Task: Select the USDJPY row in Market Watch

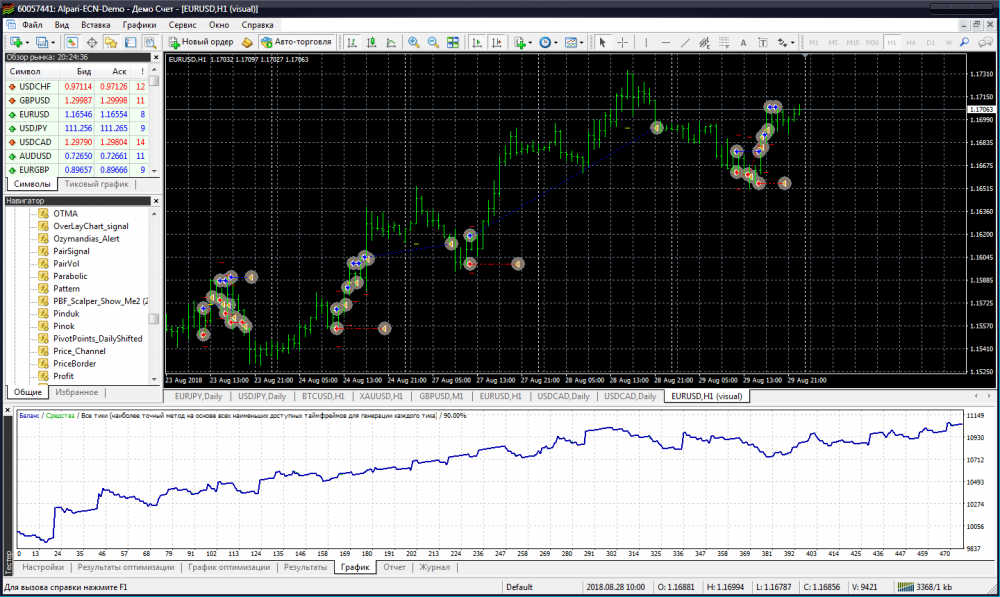Action: click(x=77, y=128)
